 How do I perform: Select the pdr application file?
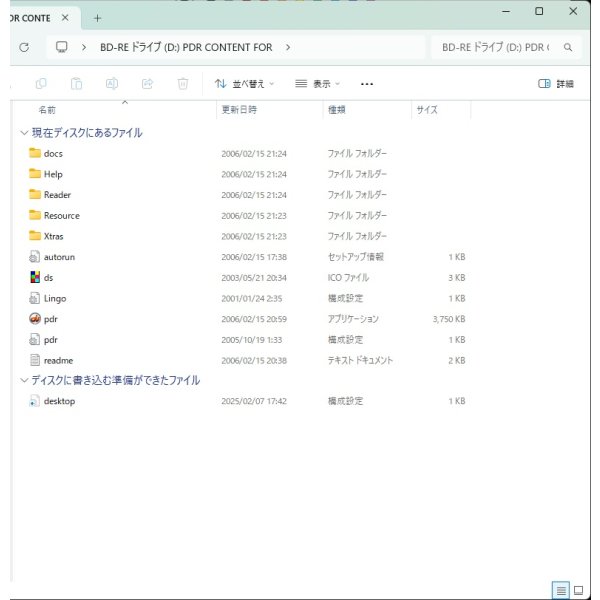pyautogui.click(x=51, y=319)
